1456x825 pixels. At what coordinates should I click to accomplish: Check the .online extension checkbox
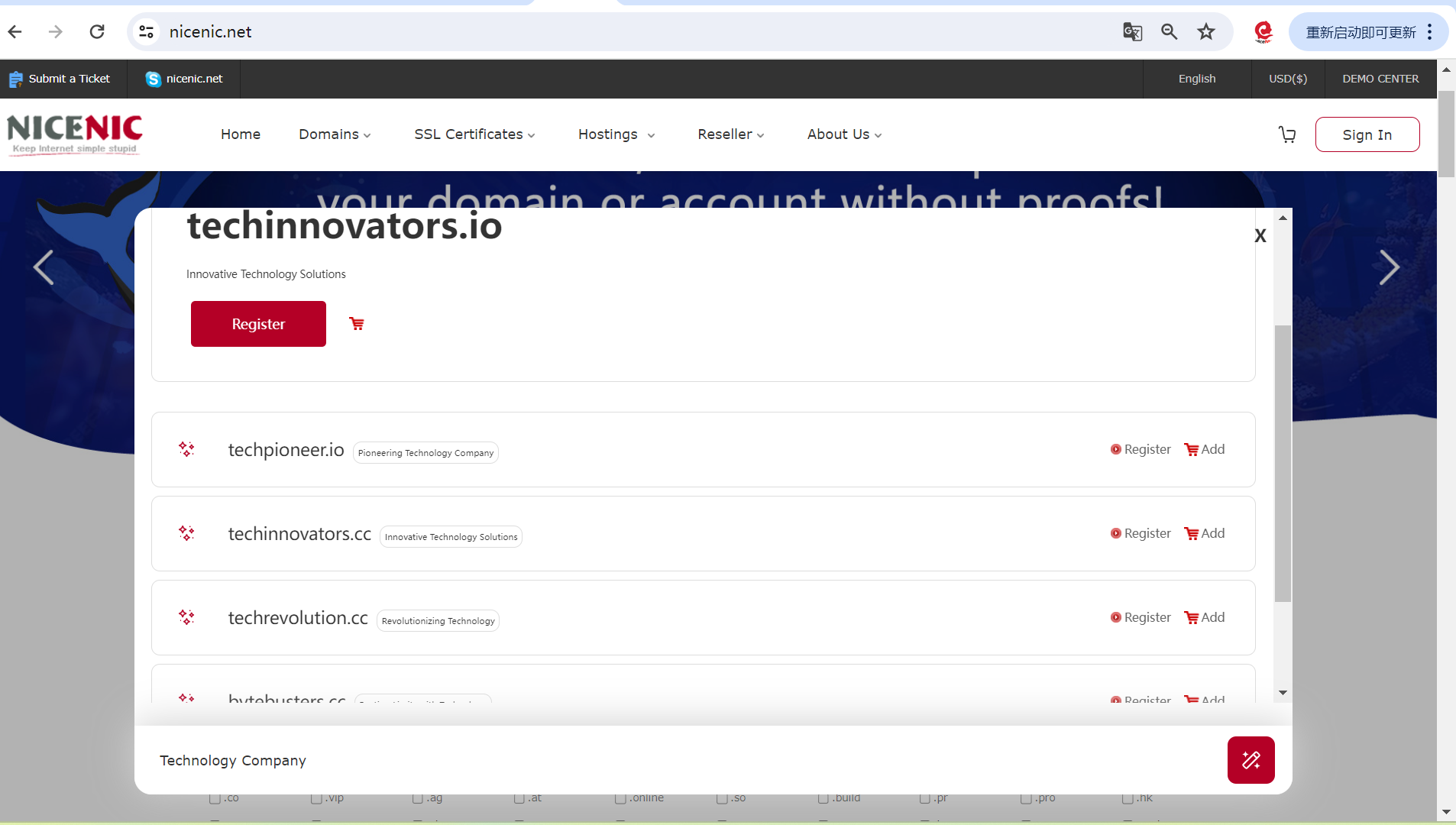(x=620, y=798)
